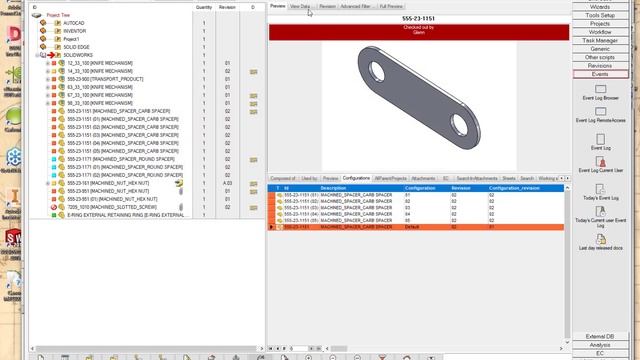The height and width of the screenshot is (360, 640).
Task: Click part icon in 555-23-1151 (03) configuration row
Action: coord(280,208)
